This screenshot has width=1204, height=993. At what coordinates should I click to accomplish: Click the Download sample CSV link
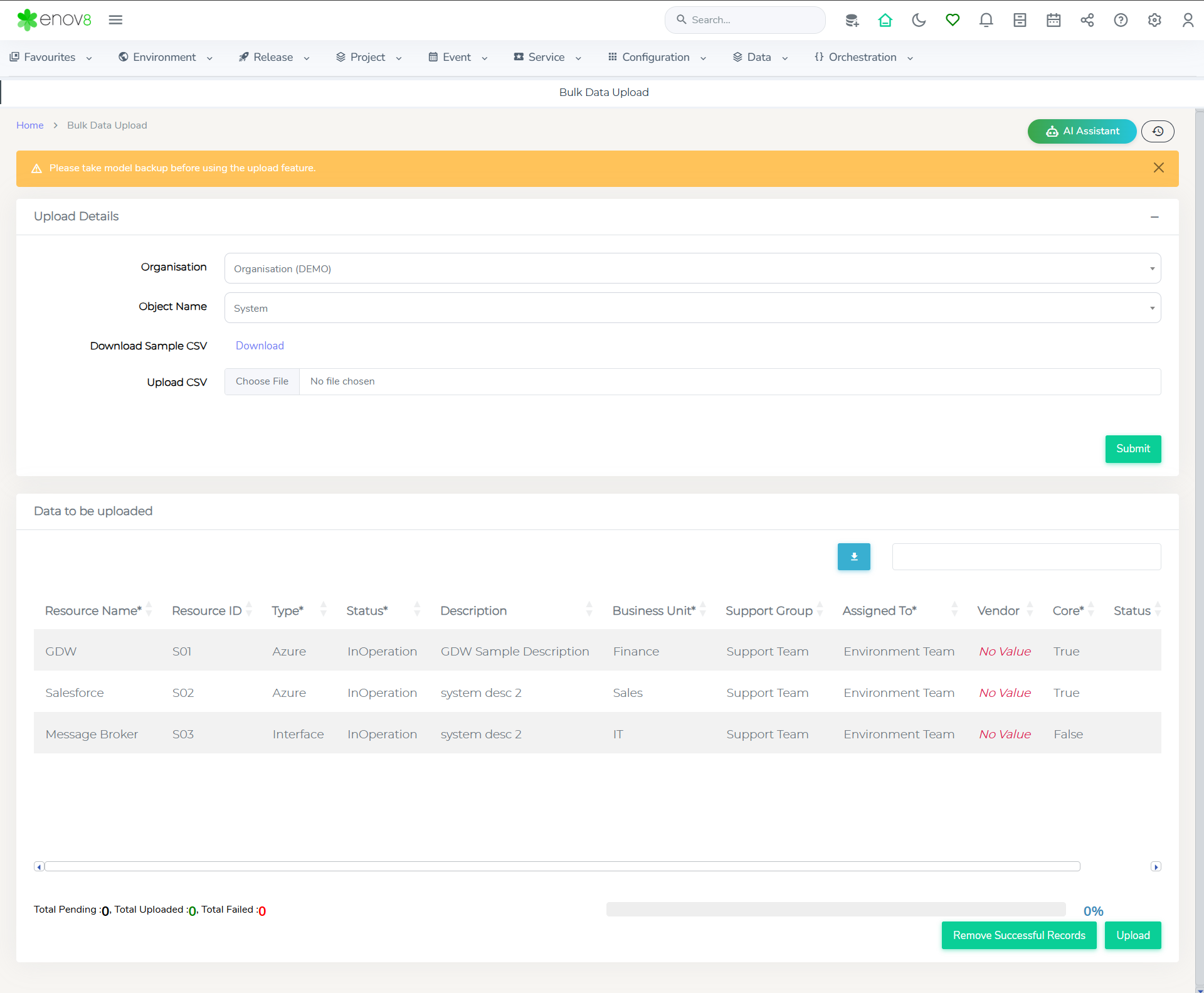point(260,346)
